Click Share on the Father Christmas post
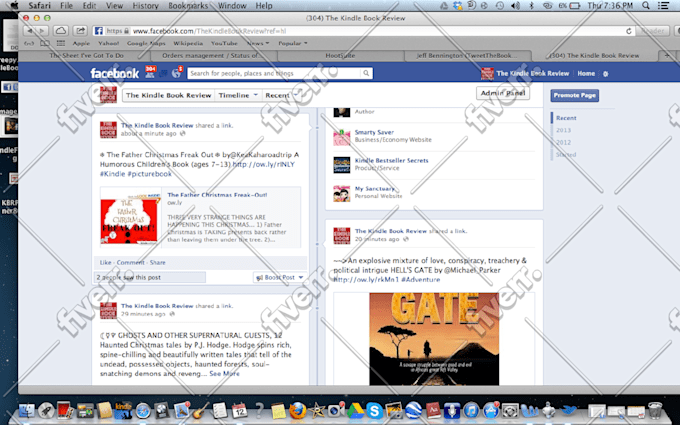The height and width of the screenshot is (425, 680). click(x=157, y=262)
